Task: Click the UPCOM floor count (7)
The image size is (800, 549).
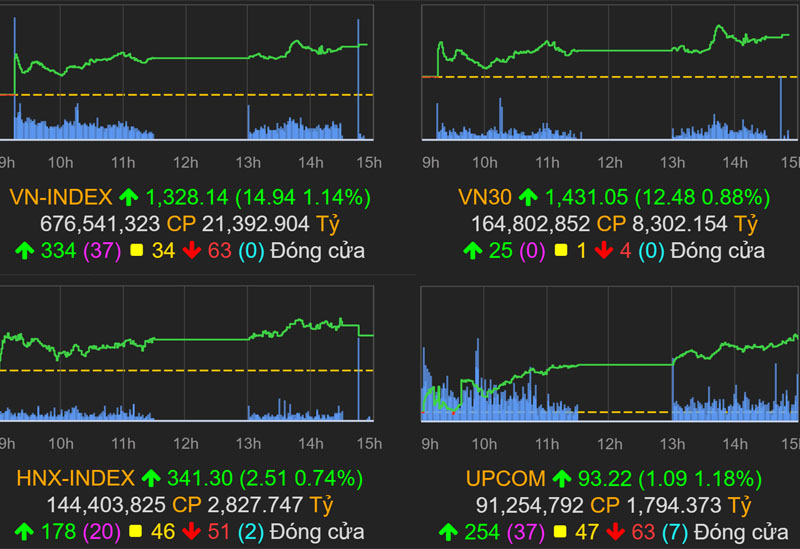Action: pos(675,532)
